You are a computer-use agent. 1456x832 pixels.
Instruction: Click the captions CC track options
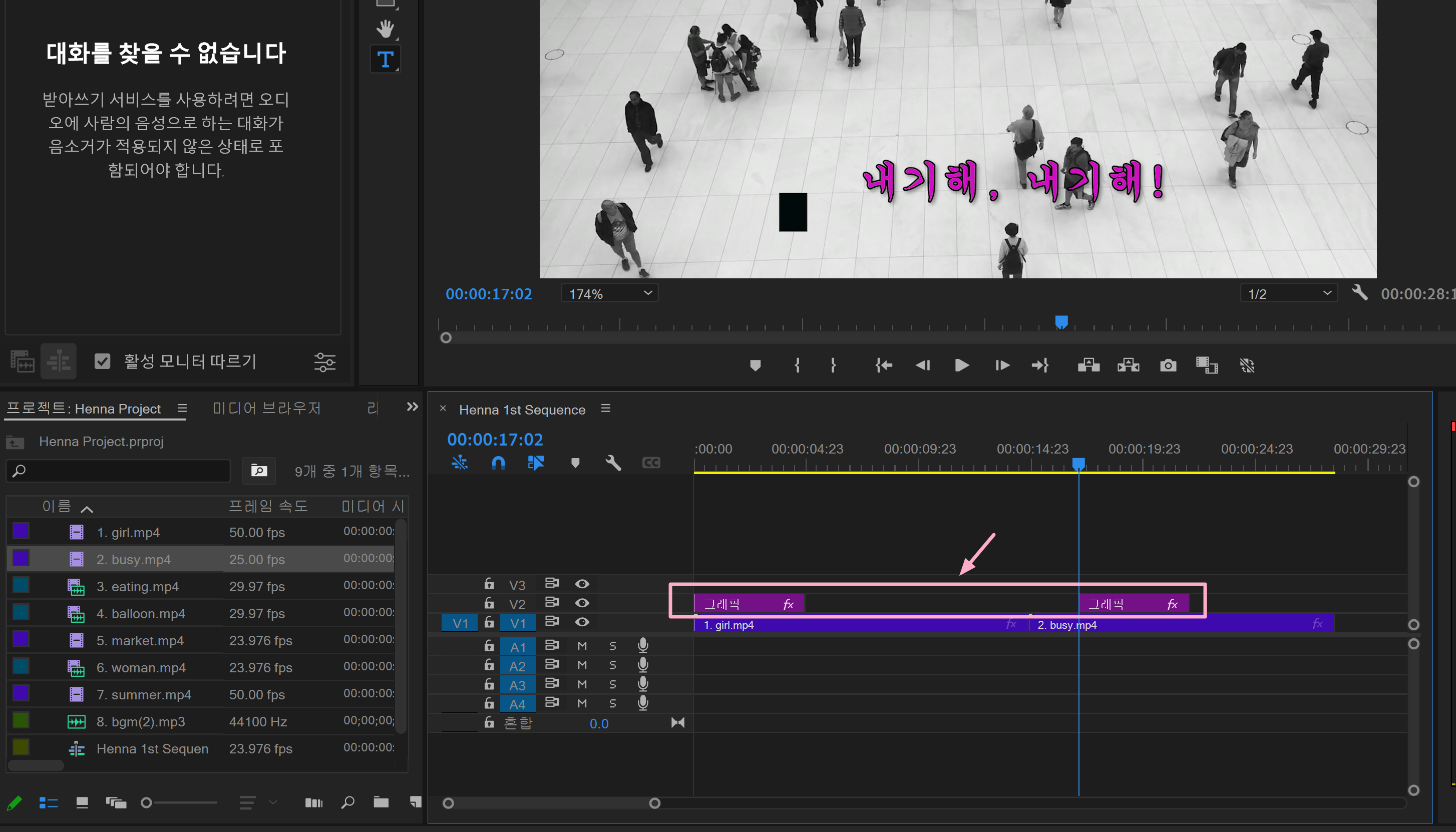[651, 463]
